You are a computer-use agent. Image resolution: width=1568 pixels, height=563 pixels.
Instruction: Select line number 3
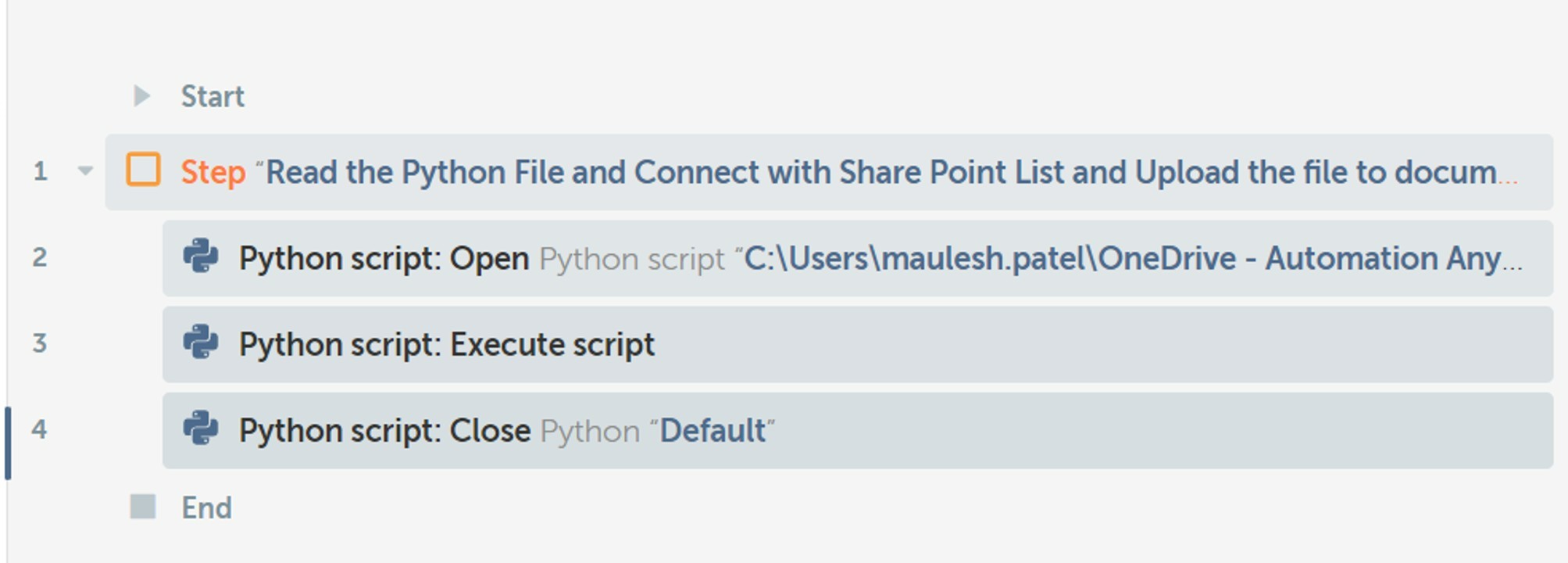click(40, 343)
